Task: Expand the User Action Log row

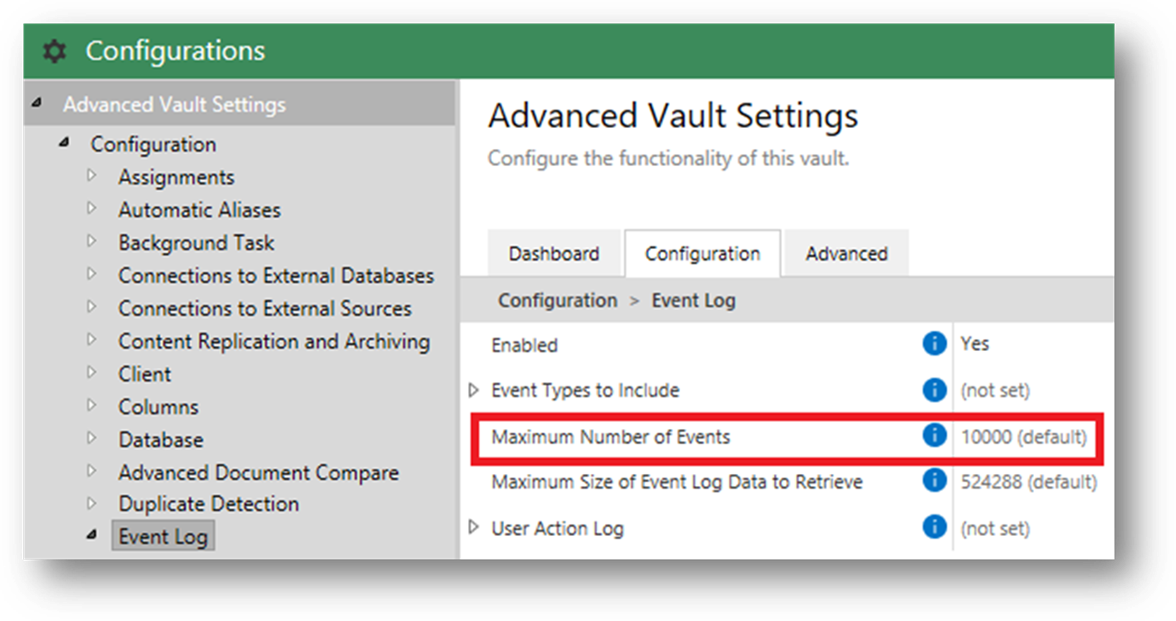Action: 473,527
